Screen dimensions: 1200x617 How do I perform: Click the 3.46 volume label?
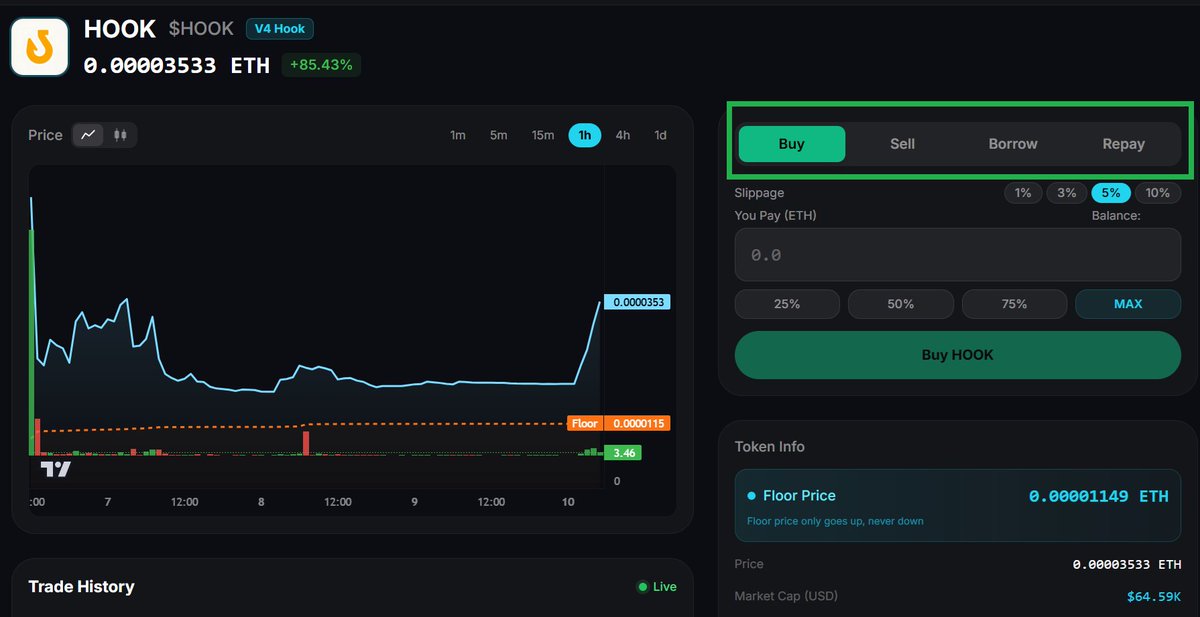(x=623, y=453)
